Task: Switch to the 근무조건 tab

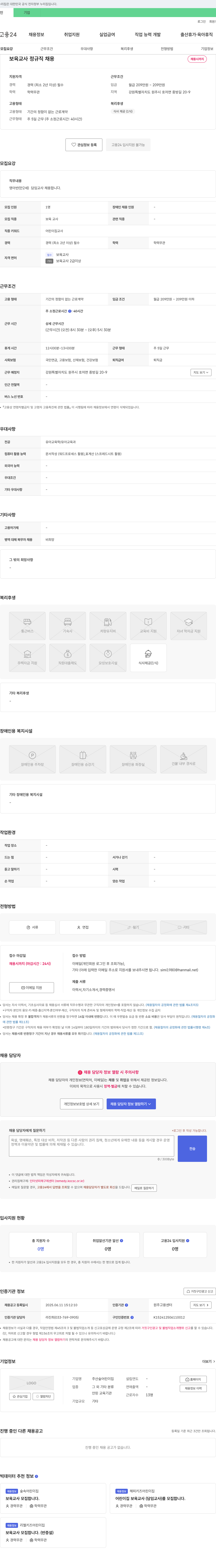Action: 46,49
